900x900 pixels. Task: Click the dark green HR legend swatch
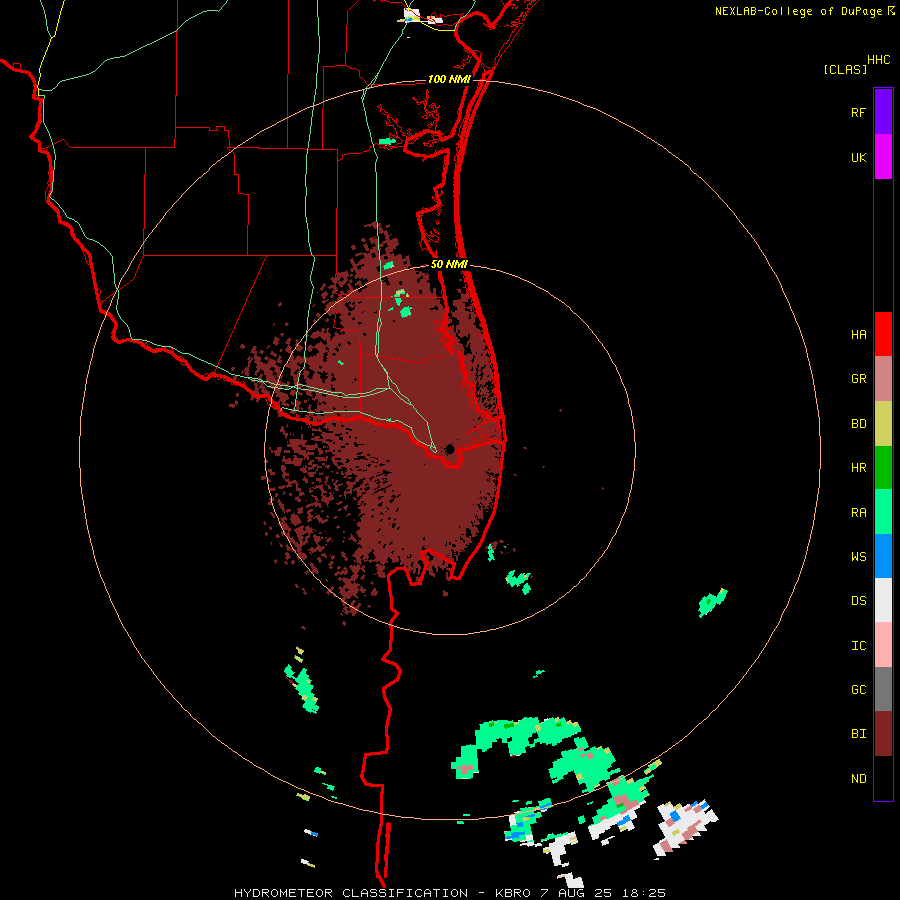click(883, 467)
